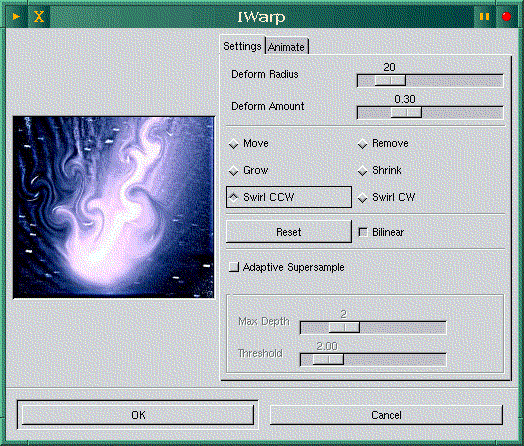Adjust the Deform Radius slider
Viewport: 524px width, 446px height.
430,81
